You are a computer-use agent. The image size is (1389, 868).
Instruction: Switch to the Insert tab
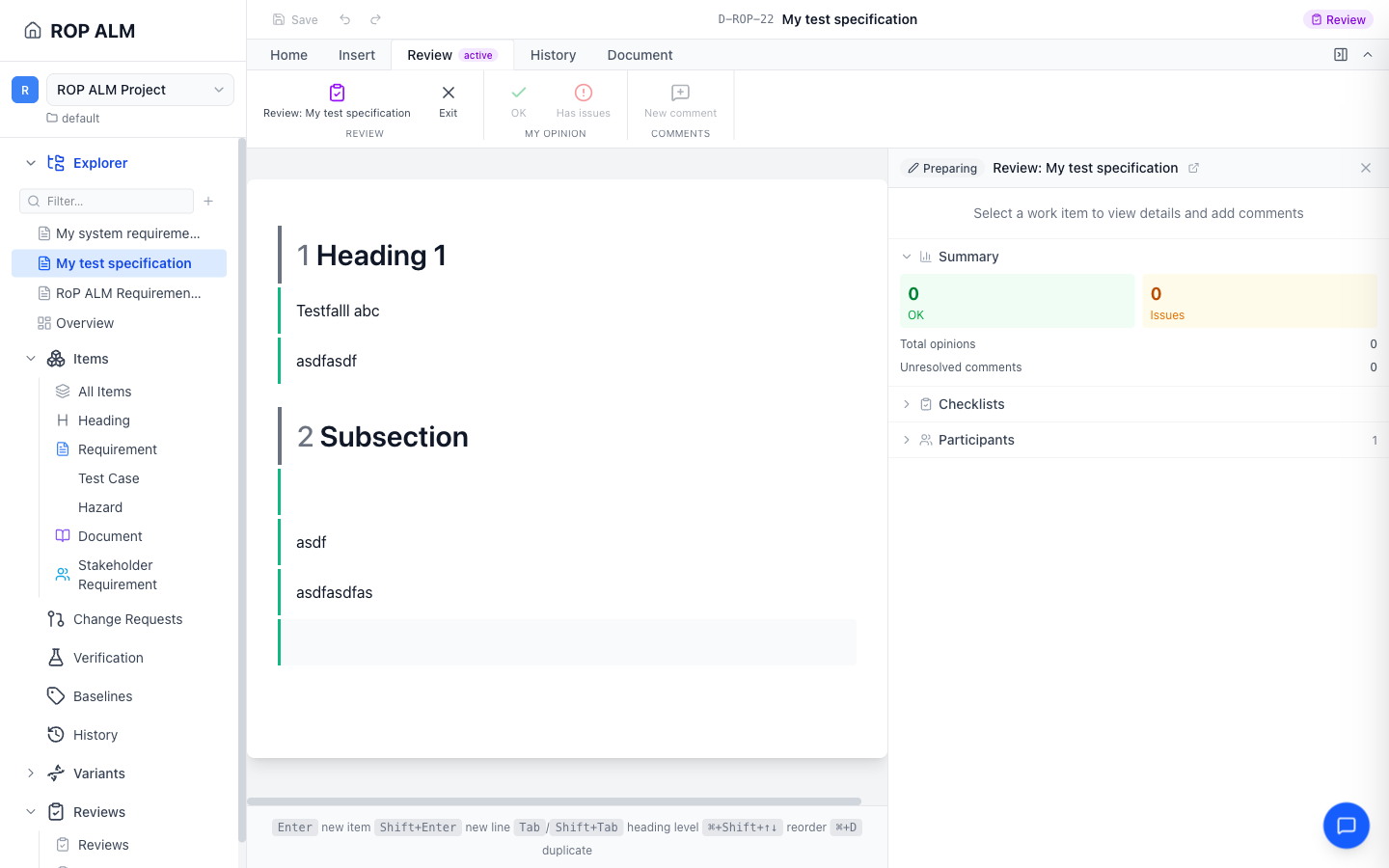click(357, 55)
